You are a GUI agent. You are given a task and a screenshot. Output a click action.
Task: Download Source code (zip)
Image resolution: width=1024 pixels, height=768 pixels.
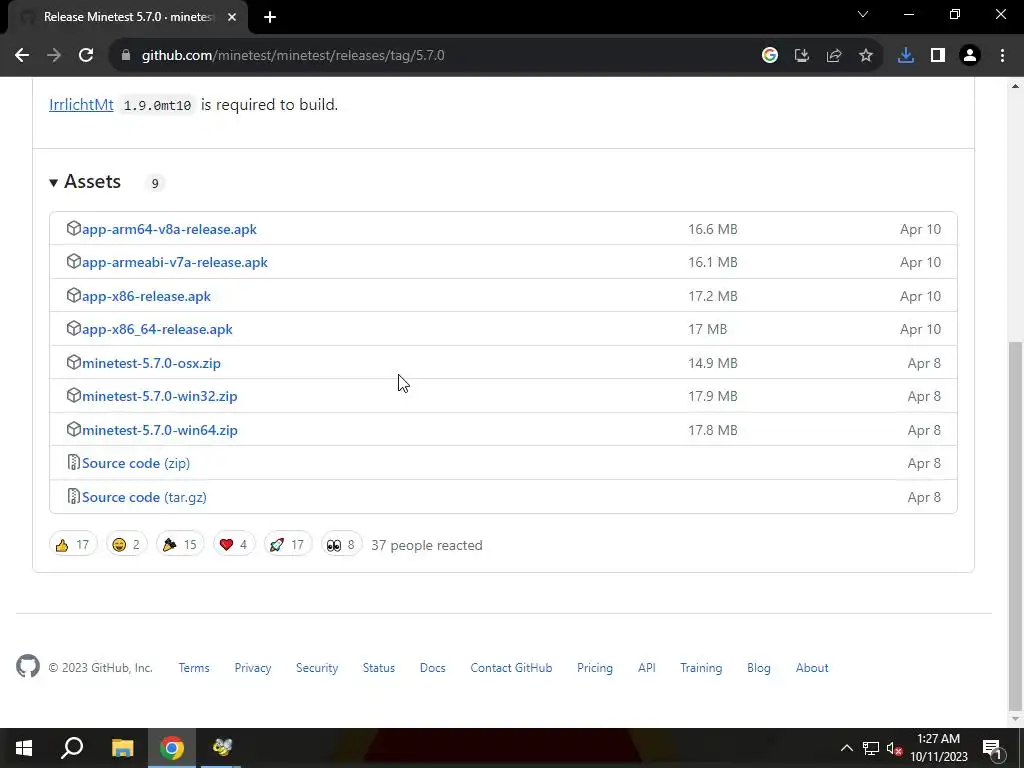[x=136, y=463]
